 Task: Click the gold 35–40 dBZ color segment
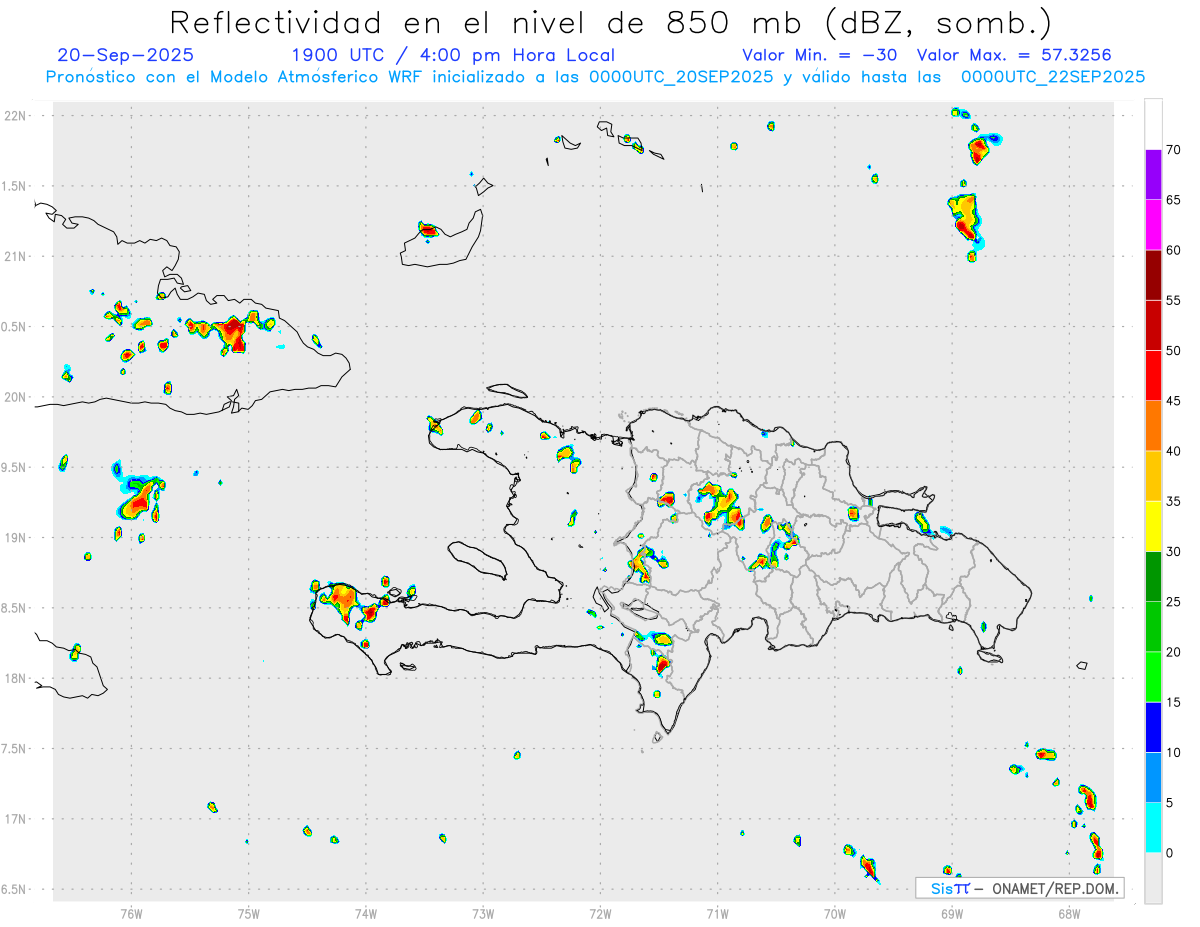click(1153, 476)
